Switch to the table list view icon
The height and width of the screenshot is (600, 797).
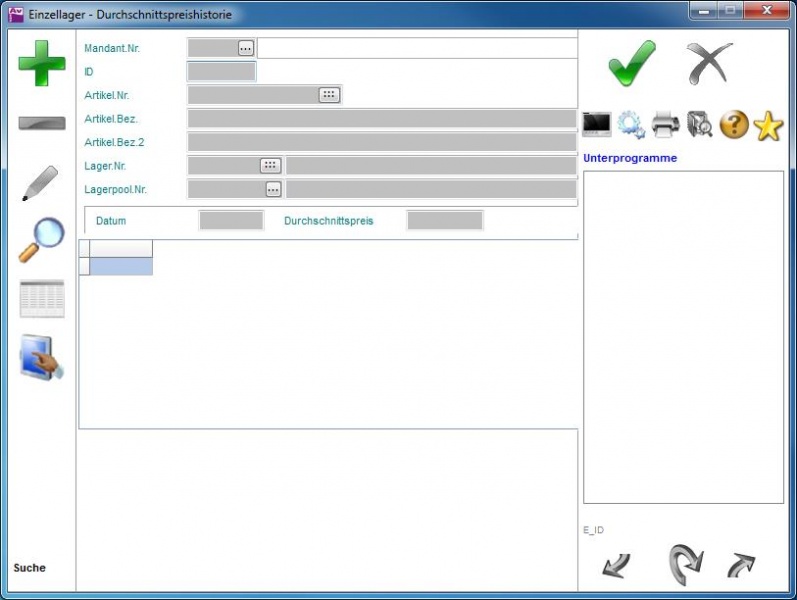pyautogui.click(x=42, y=299)
